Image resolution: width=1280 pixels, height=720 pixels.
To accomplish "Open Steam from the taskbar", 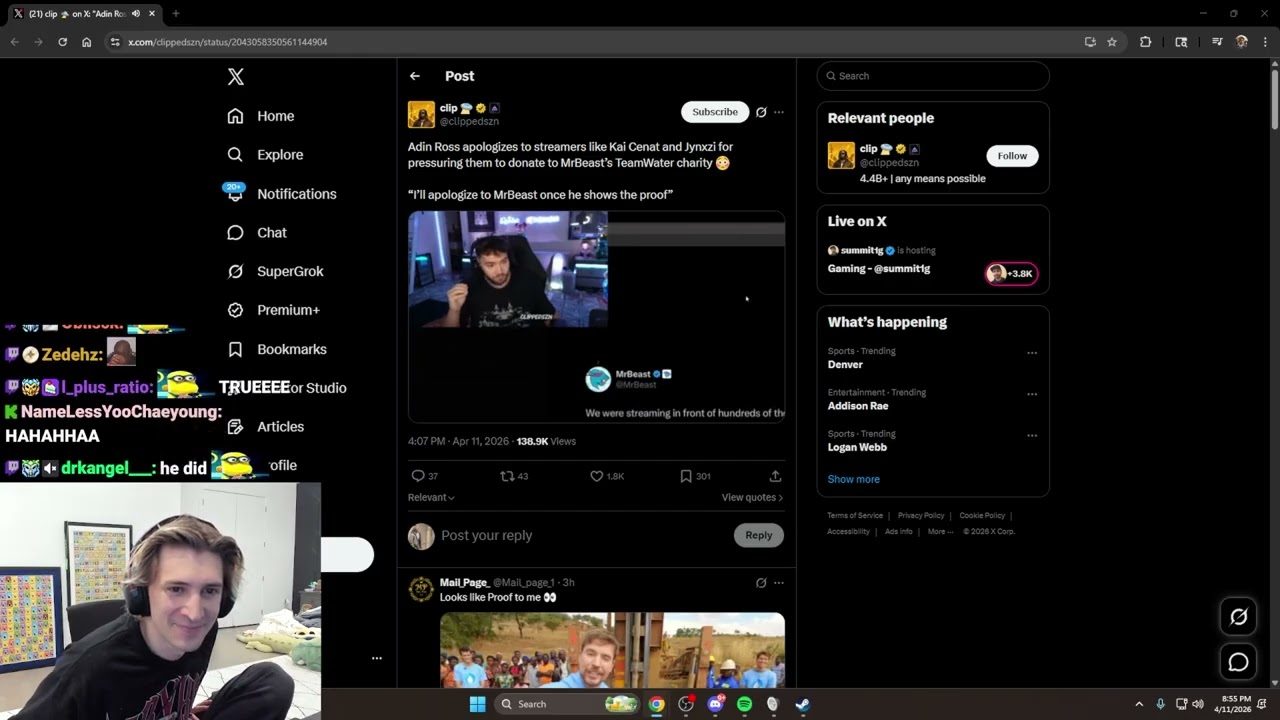I will click(802, 704).
